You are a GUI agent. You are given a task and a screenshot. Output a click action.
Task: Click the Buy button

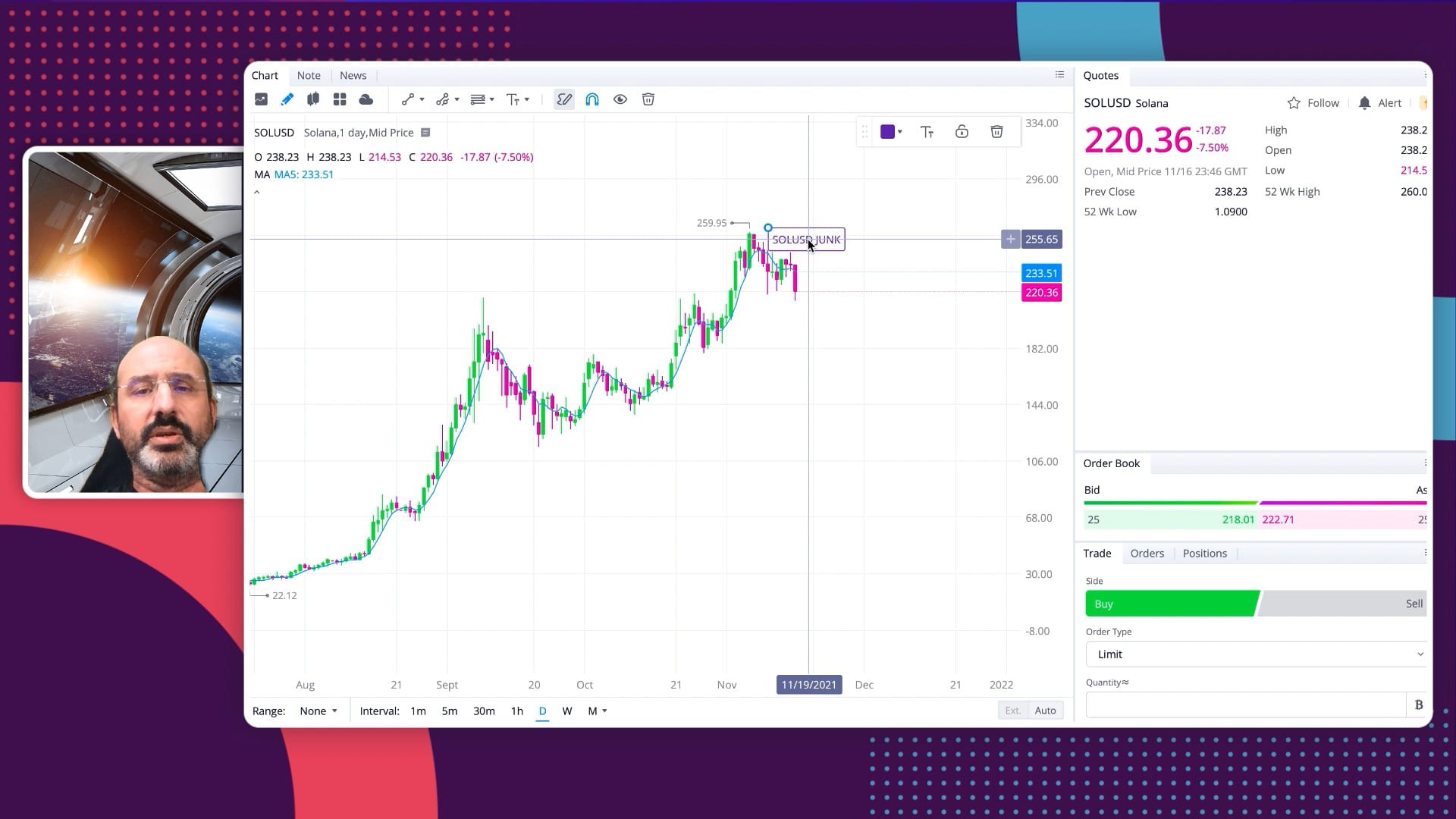[1170, 603]
